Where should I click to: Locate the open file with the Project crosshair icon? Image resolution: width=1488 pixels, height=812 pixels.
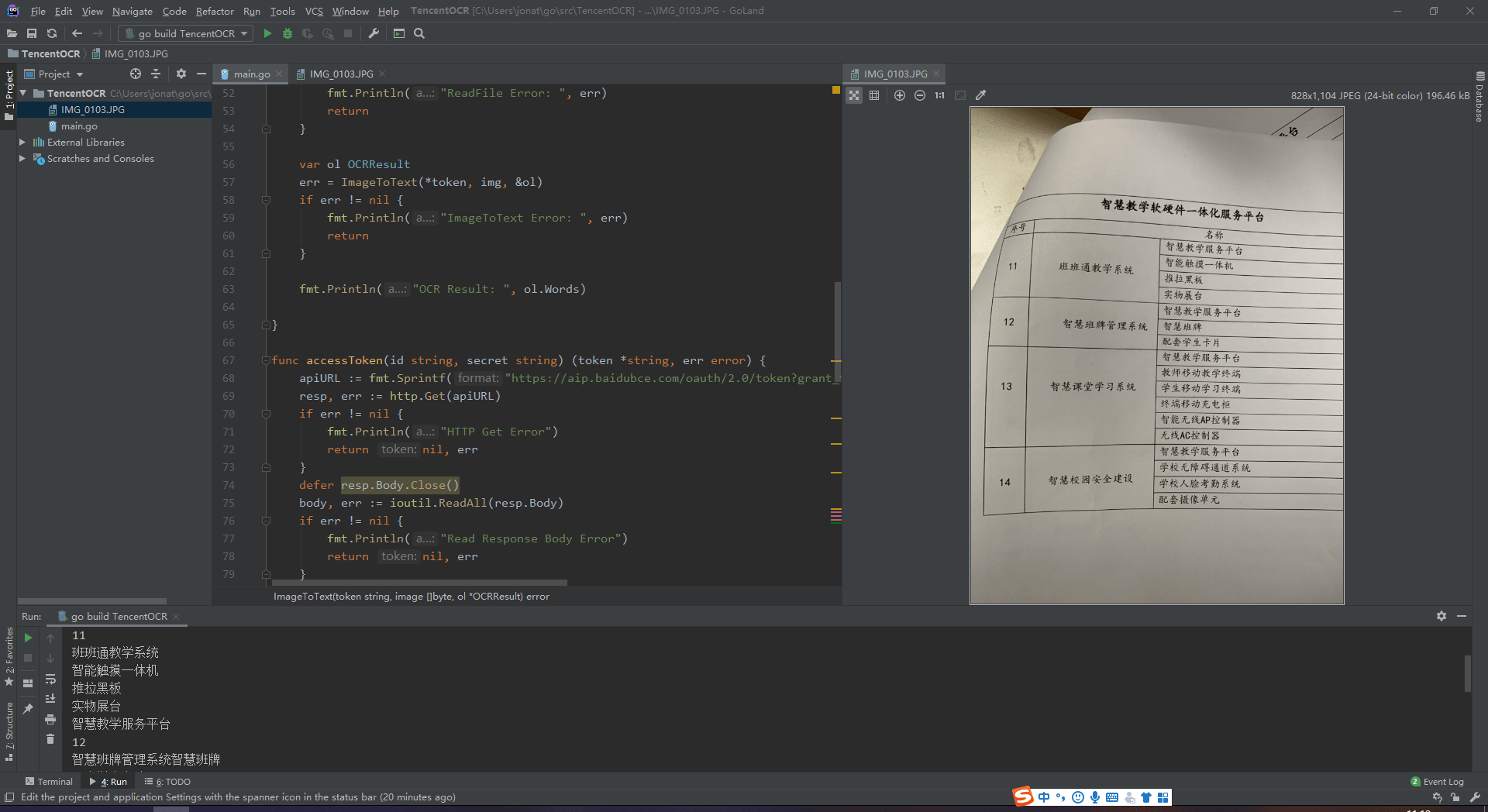coord(136,74)
